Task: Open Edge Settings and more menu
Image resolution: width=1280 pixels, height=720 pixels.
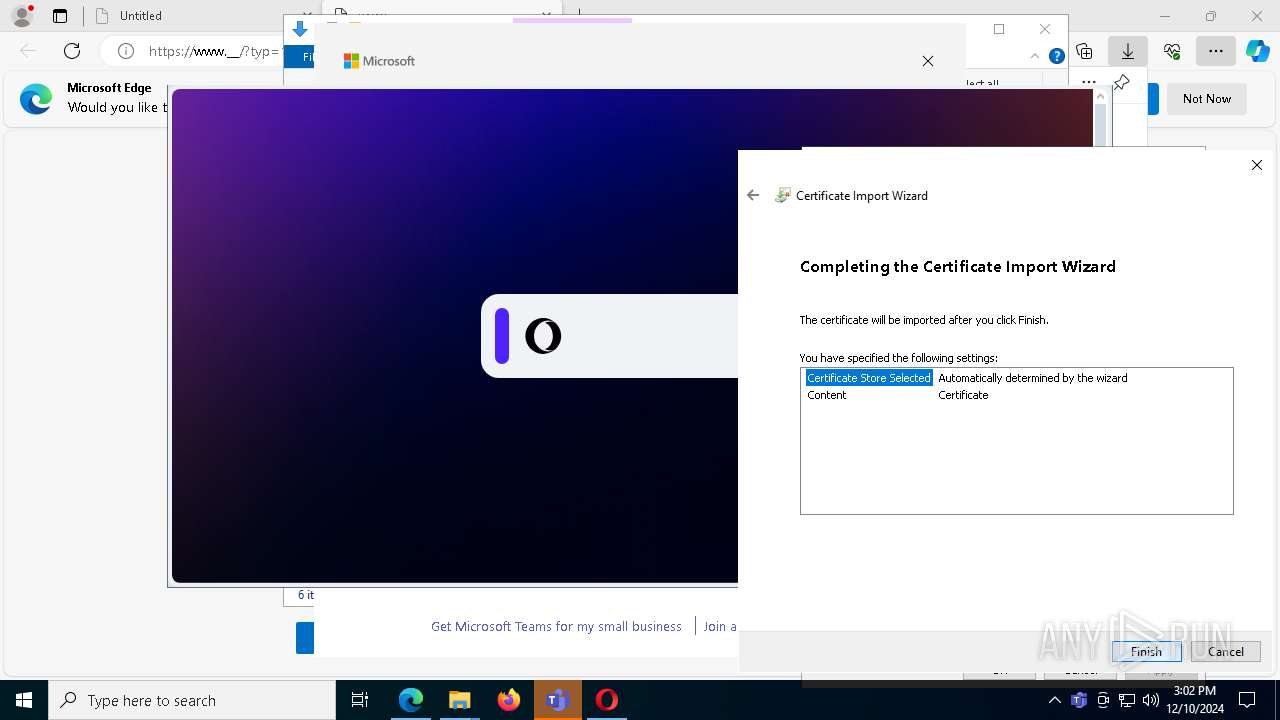Action: [x=1215, y=51]
